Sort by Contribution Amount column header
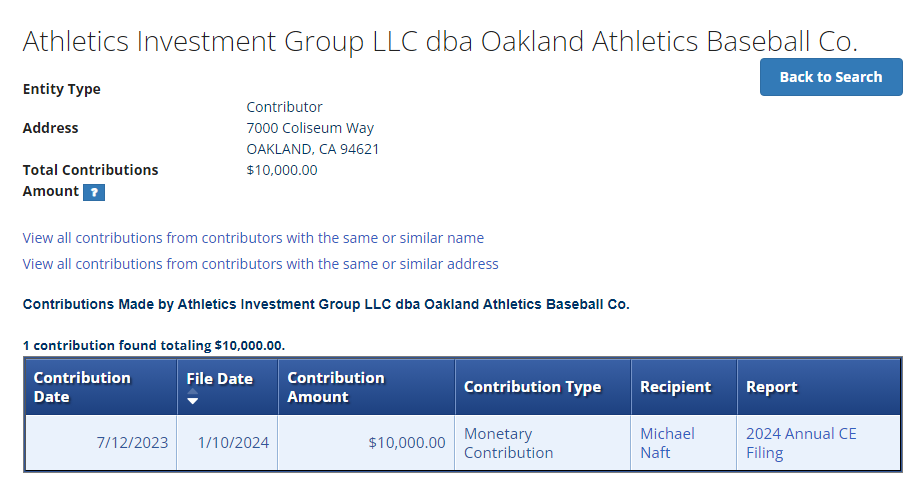 tap(336, 387)
